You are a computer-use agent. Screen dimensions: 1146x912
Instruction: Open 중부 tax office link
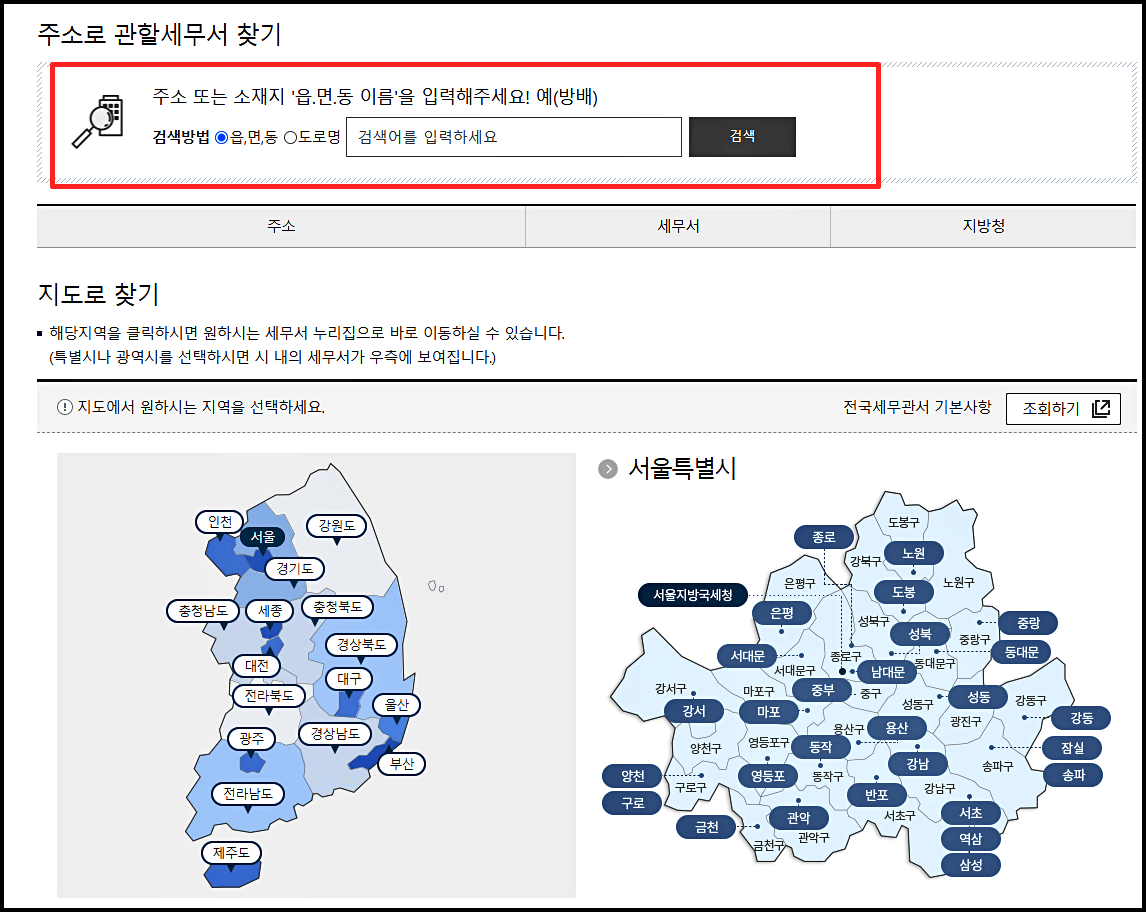[822, 689]
